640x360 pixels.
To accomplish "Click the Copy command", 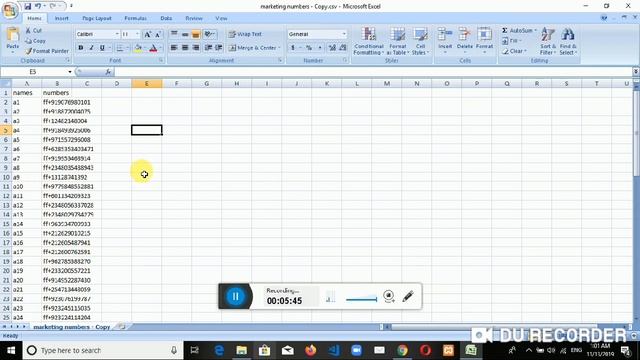I will coord(35,41).
